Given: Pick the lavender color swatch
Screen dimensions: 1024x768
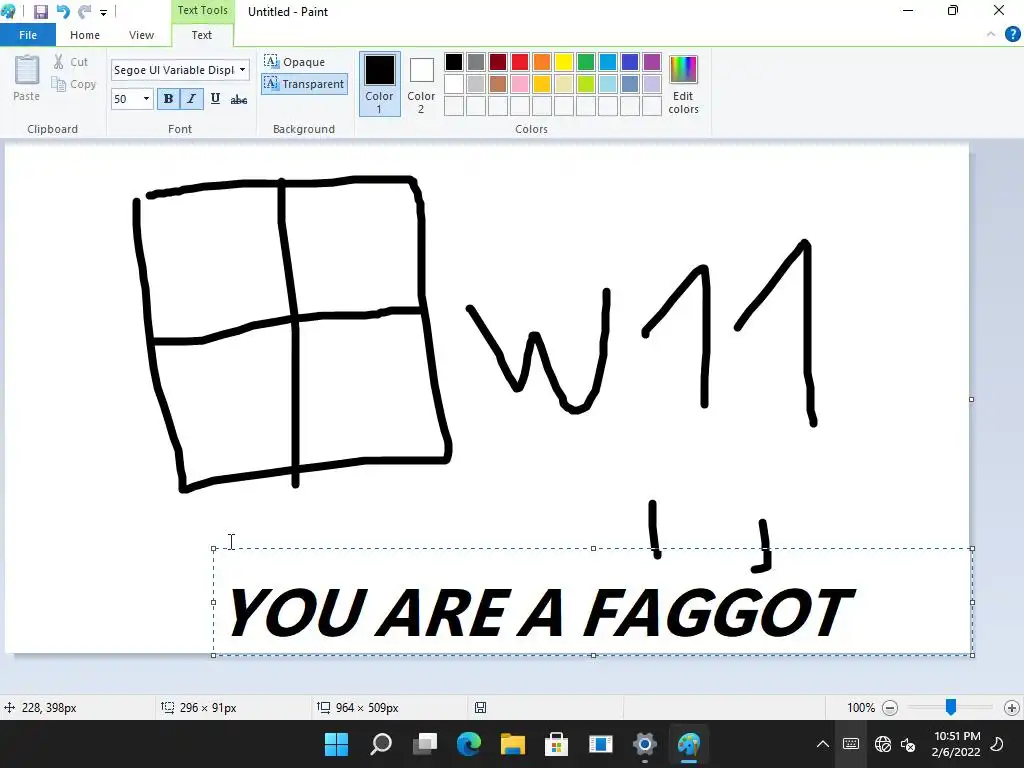Looking at the screenshot, I should [x=652, y=84].
